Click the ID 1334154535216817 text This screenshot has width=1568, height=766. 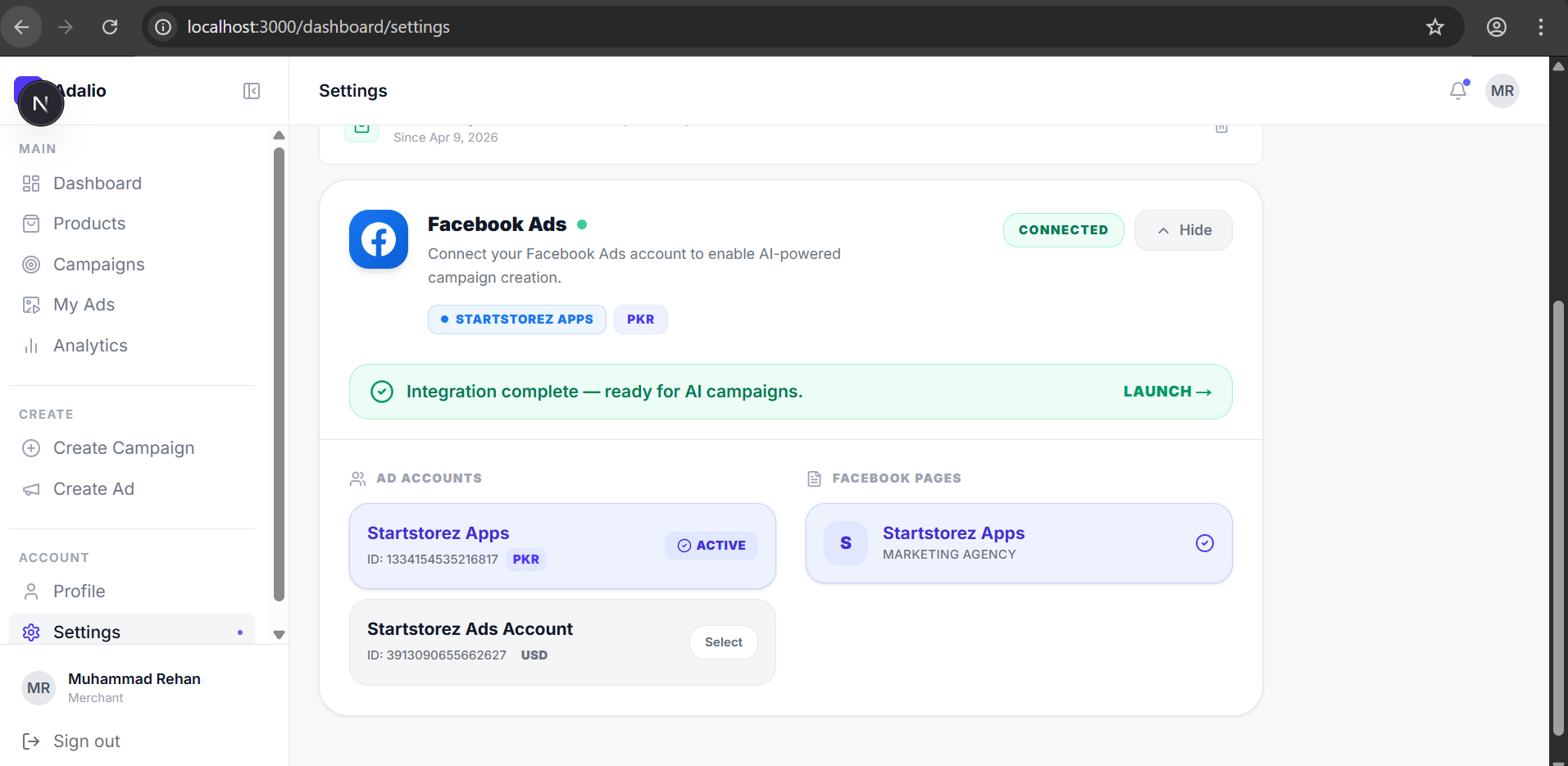[x=433, y=560]
